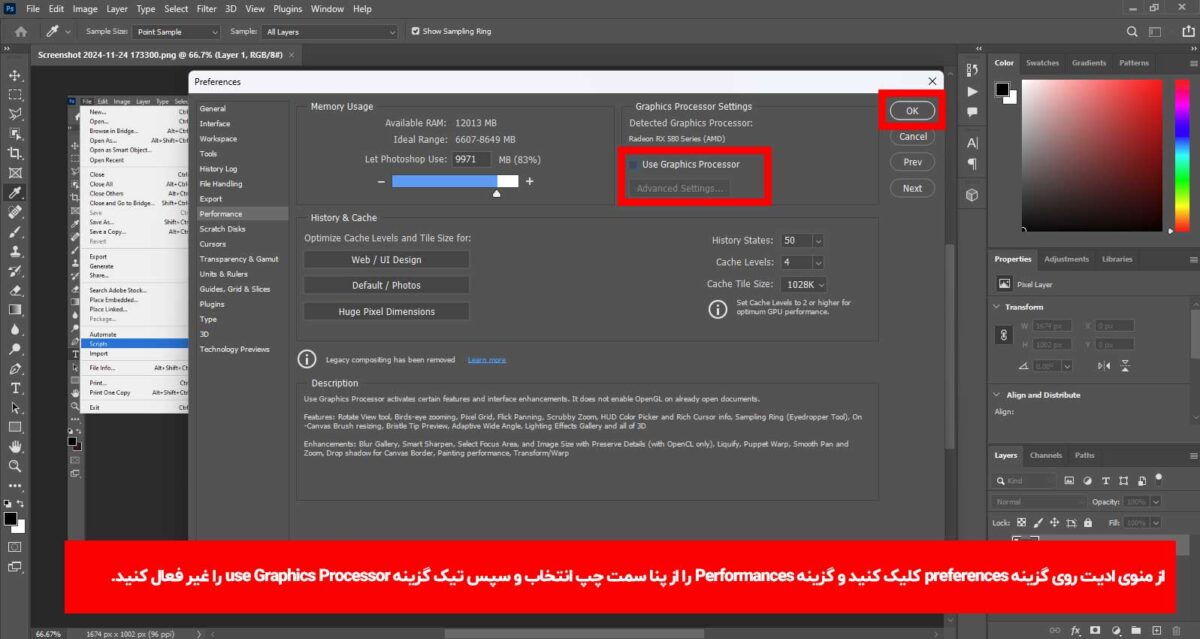Select the Horizontal Type tool
This screenshot has width=1200, height=639.
pos(15,388)
